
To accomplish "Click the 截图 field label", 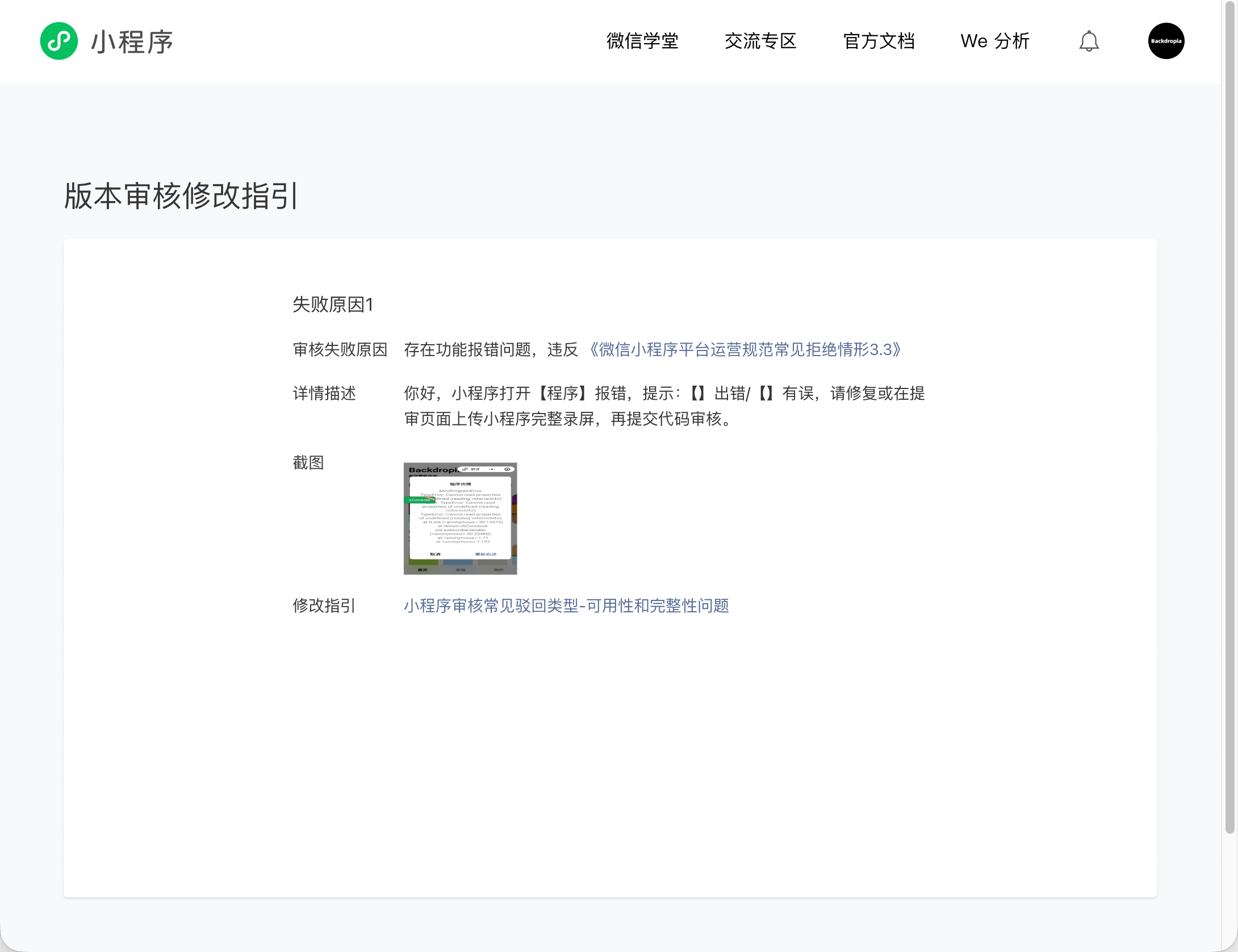I will click(308, 463).
